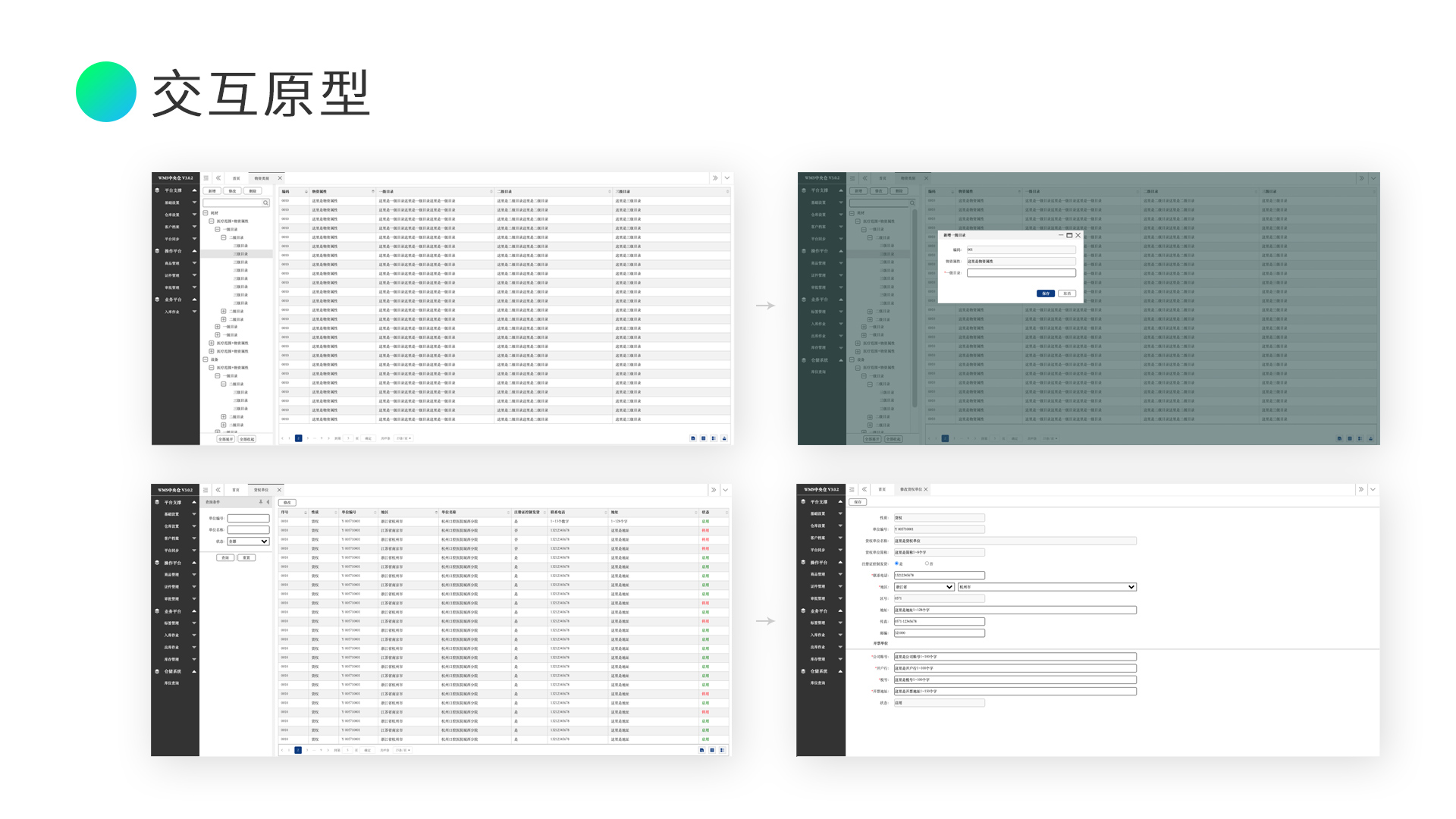Click 操作平台 stack icon in 货权单位 list sidebar
The height and width of the screenshot is (819, 1456).
click(x=157, y=563)
